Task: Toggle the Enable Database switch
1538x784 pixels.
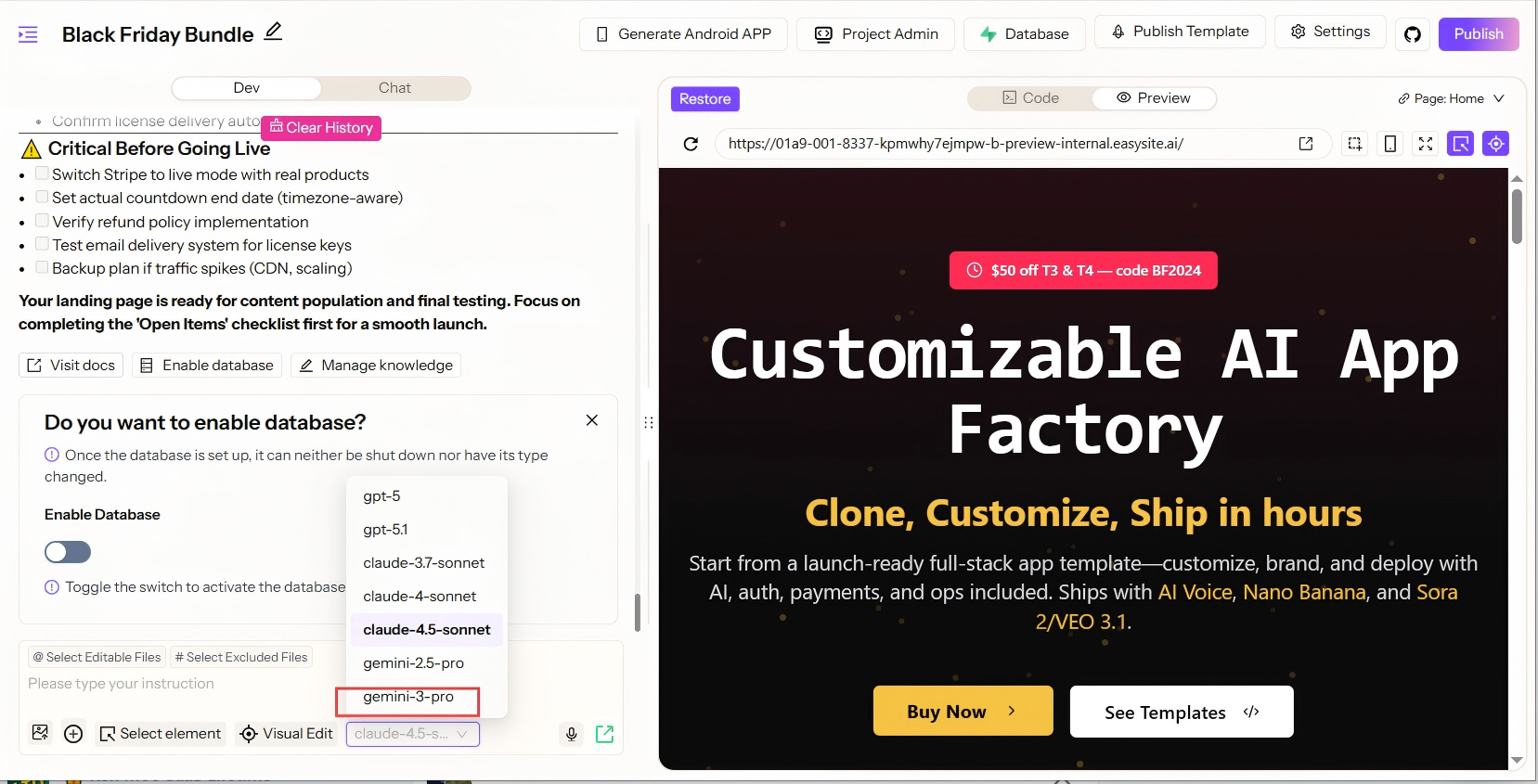Action: click(x=68, y=552)
